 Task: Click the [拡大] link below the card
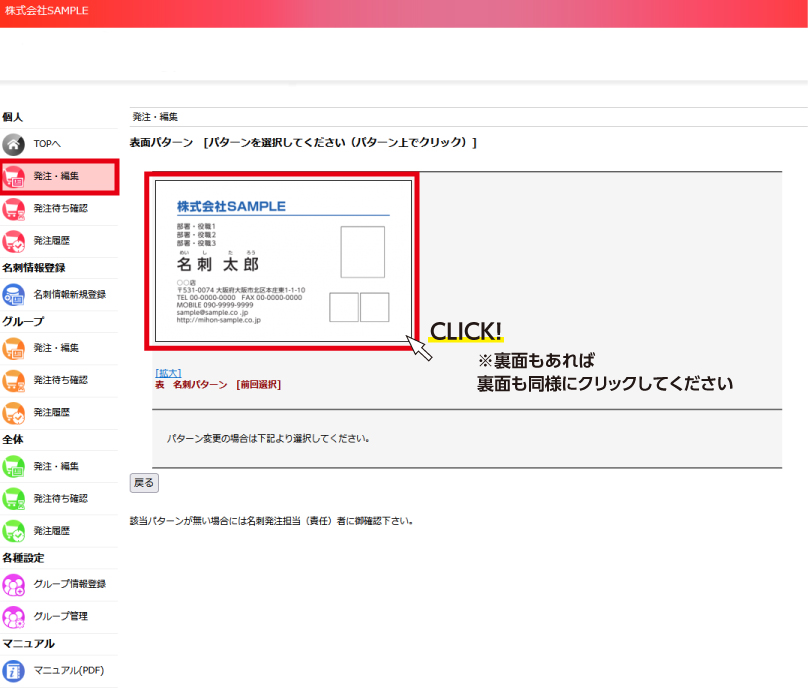coord(168,372)
